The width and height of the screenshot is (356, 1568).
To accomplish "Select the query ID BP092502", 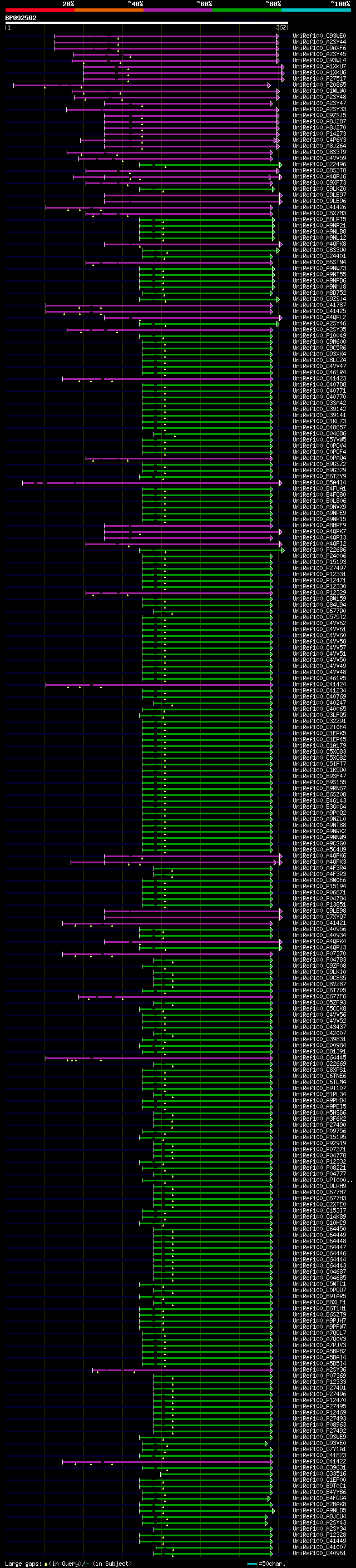I will pos(21,18).
